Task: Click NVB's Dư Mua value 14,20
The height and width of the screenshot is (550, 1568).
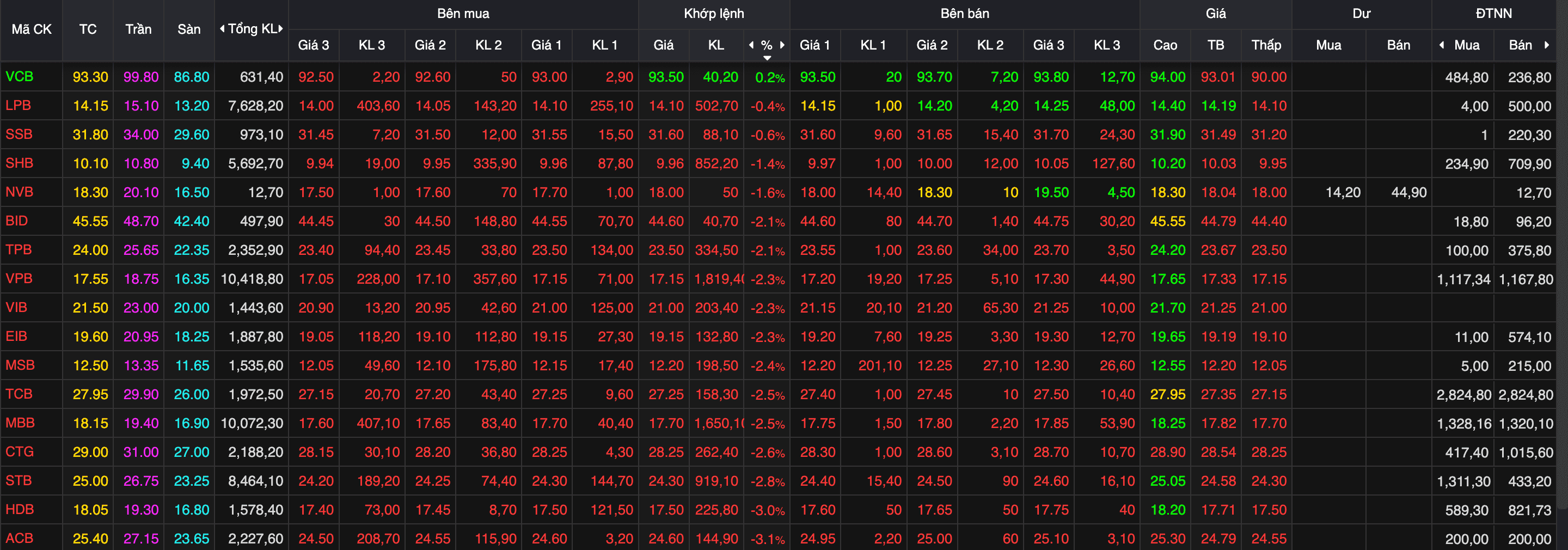Action: coord(1343,192)
